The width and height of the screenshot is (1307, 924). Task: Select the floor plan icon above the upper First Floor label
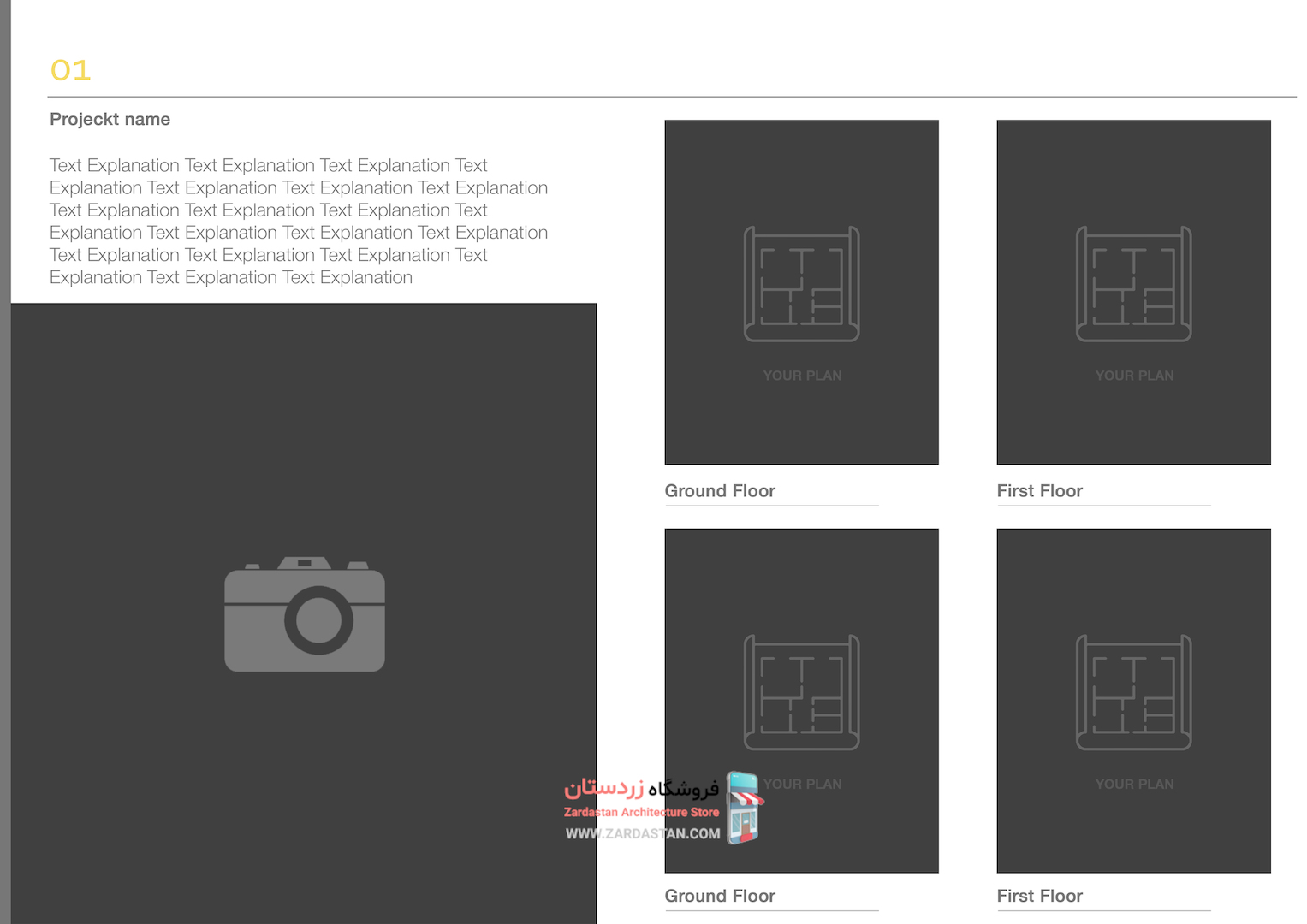point(1133,284)
